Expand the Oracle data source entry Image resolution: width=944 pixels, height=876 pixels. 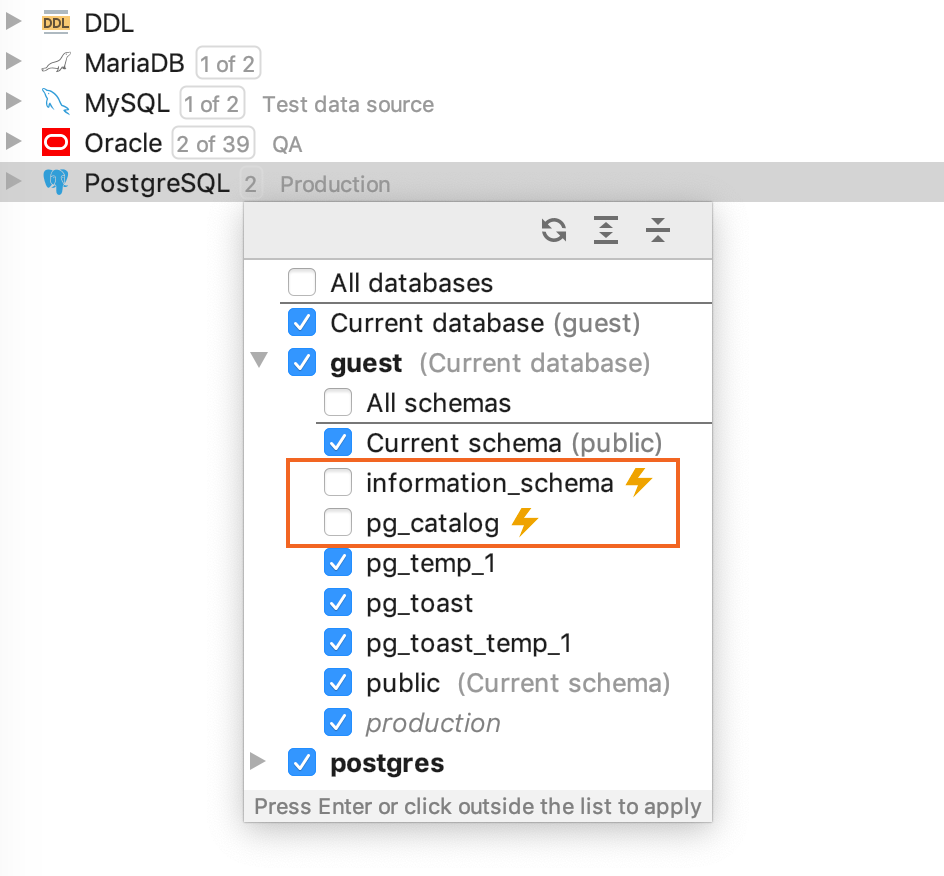tap(14, 142)
